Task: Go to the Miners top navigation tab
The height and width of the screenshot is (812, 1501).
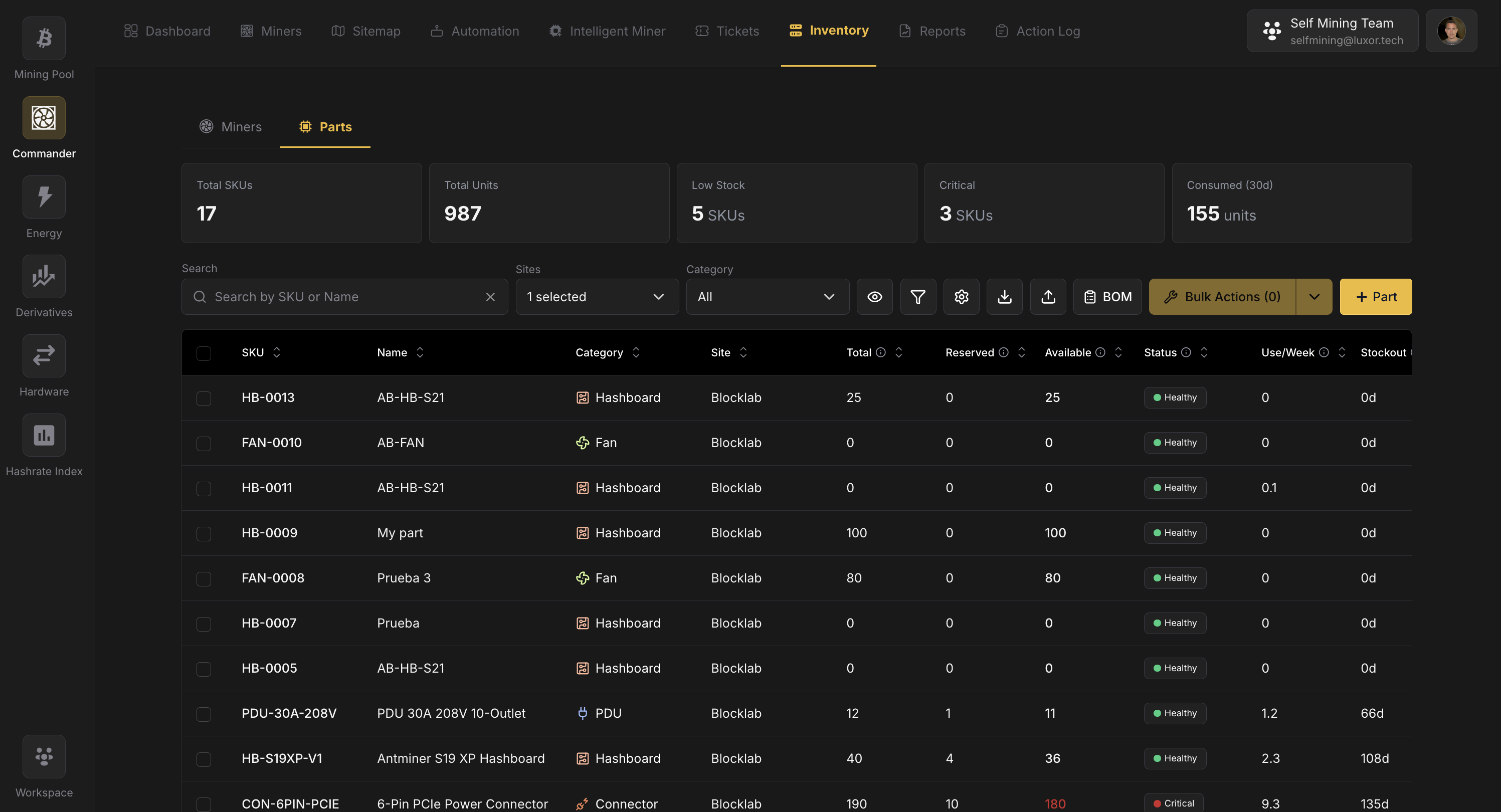Action: [x=271, y=31]
